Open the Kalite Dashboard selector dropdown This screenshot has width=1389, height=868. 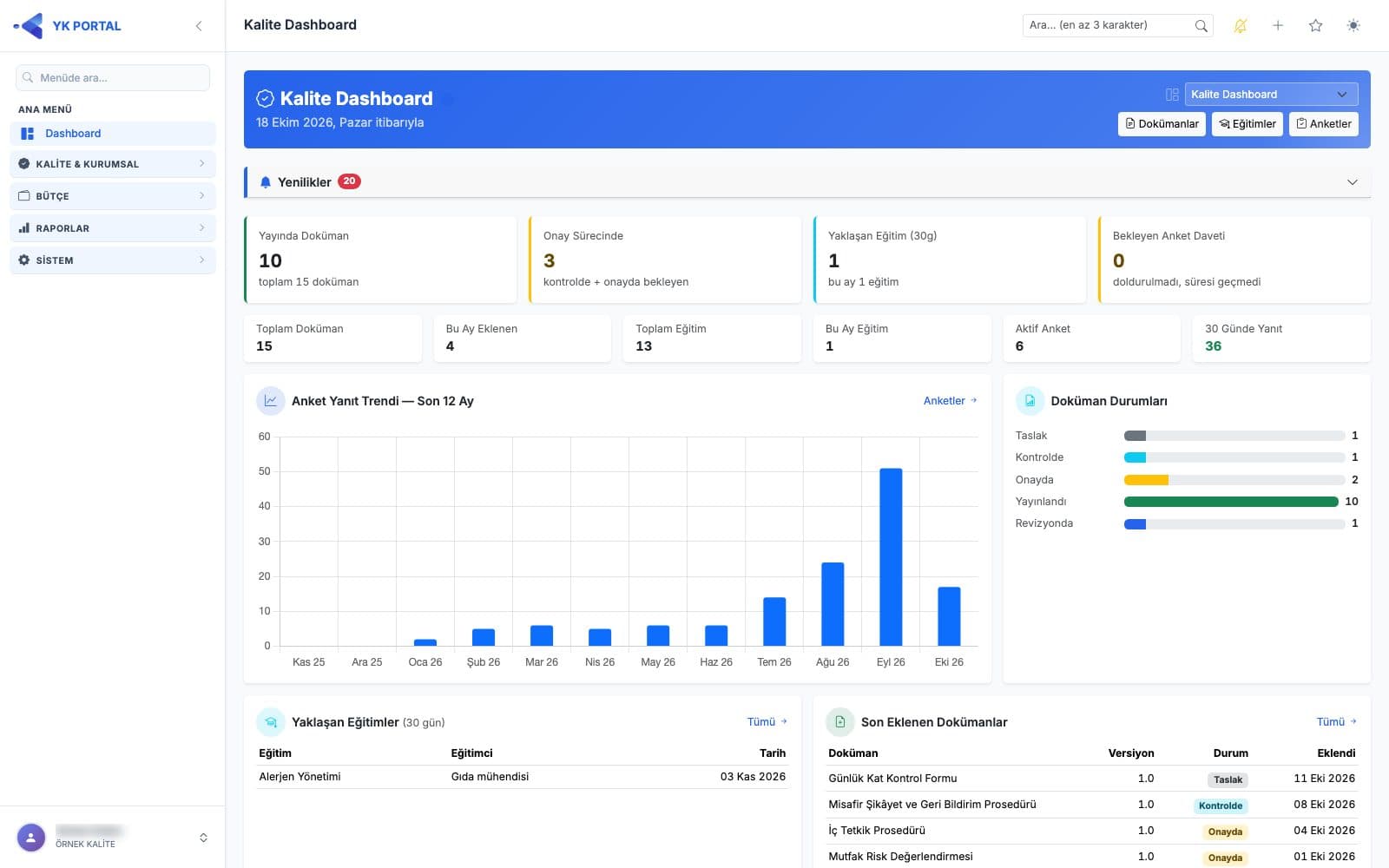1271,95
